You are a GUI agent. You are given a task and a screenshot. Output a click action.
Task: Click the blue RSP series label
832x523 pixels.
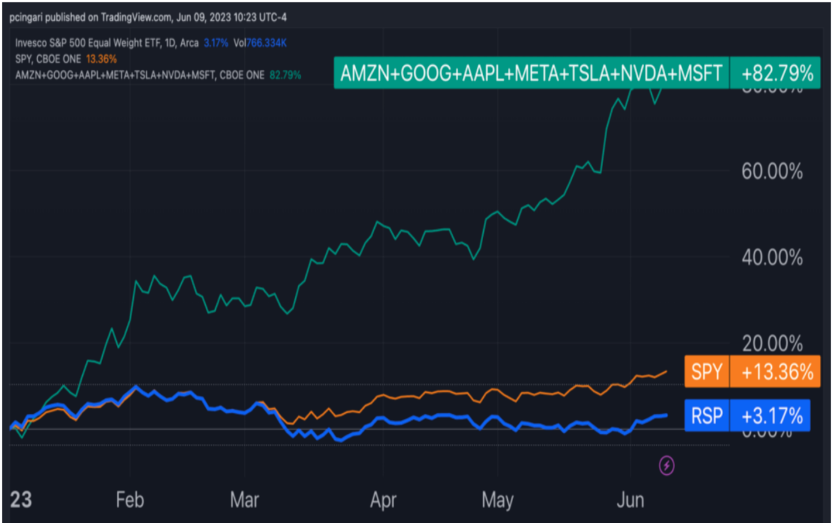click(x=707, y=415)
